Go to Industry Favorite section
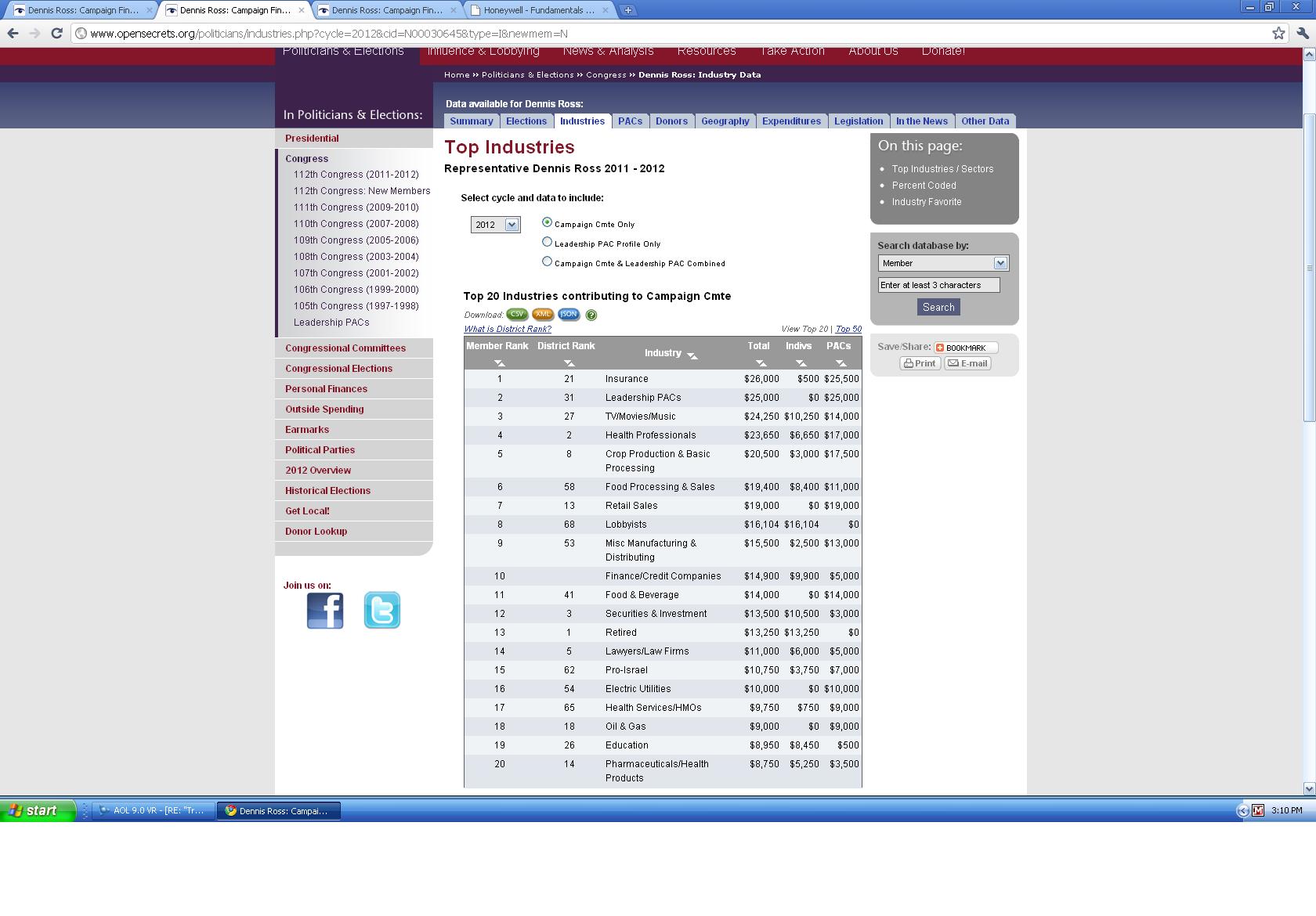 [927, 202]
